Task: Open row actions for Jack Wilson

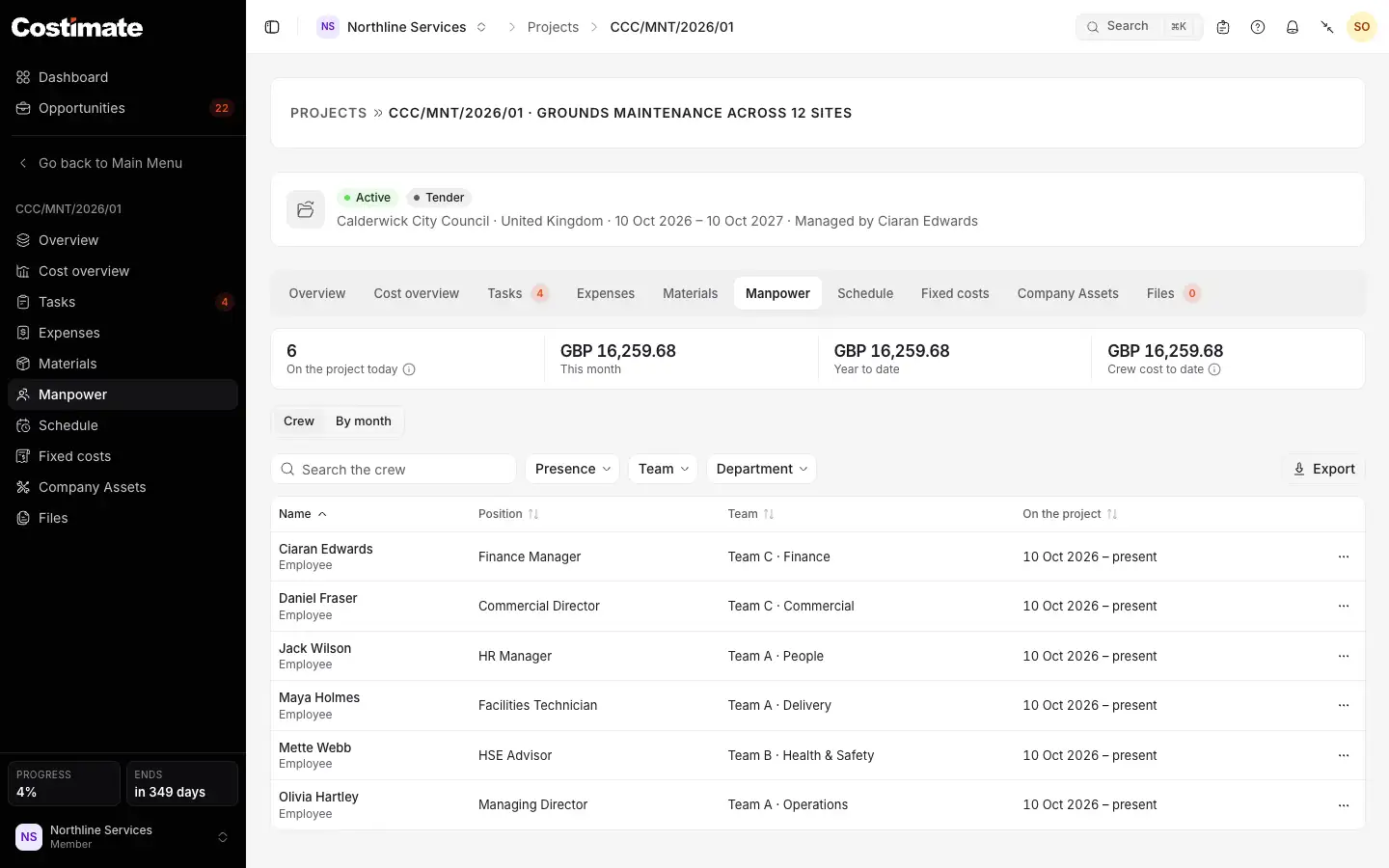Action: (x=1344, y=656)
